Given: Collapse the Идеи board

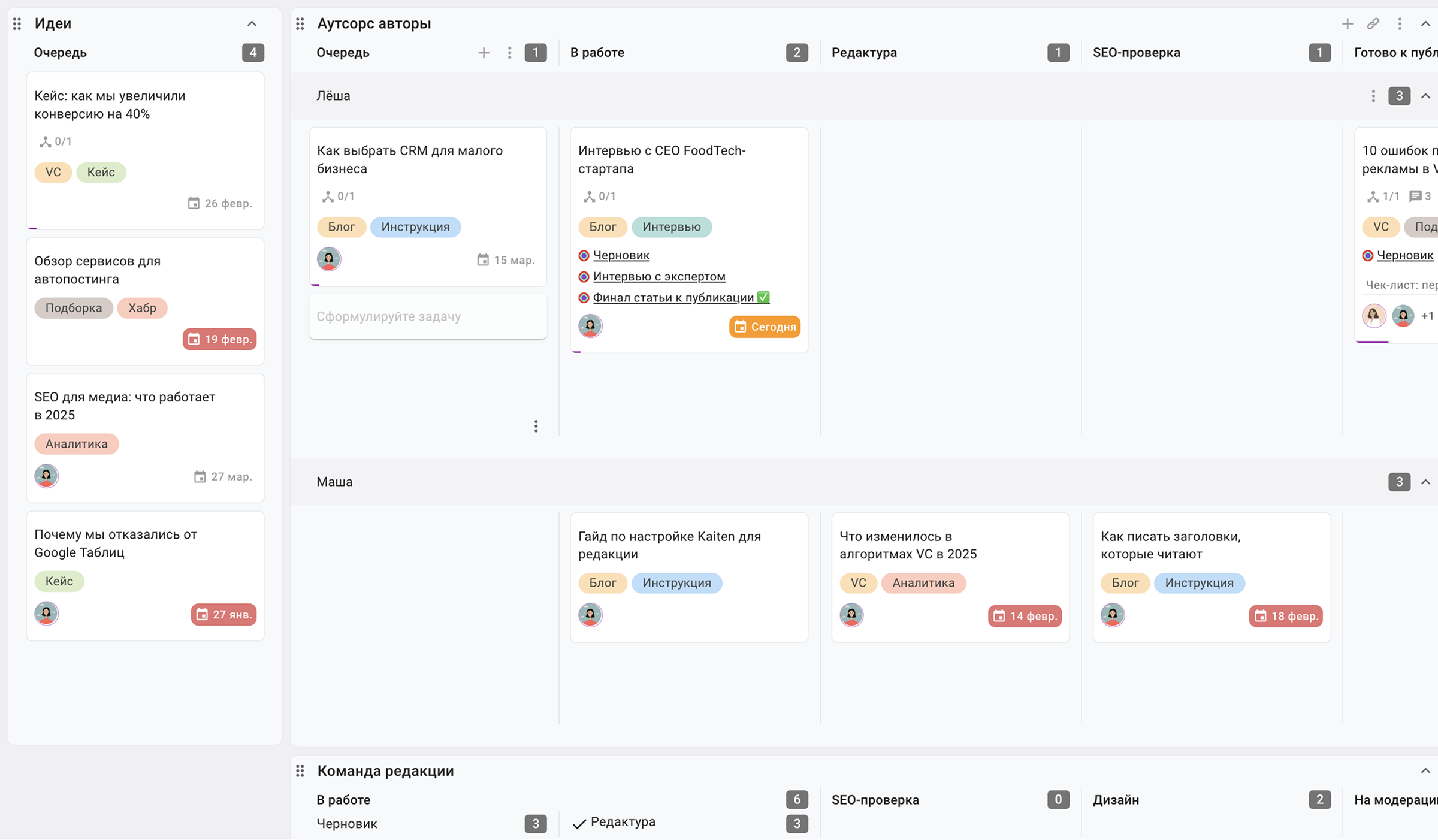Looking at the screenshot, I should click(x=252, y=23).
